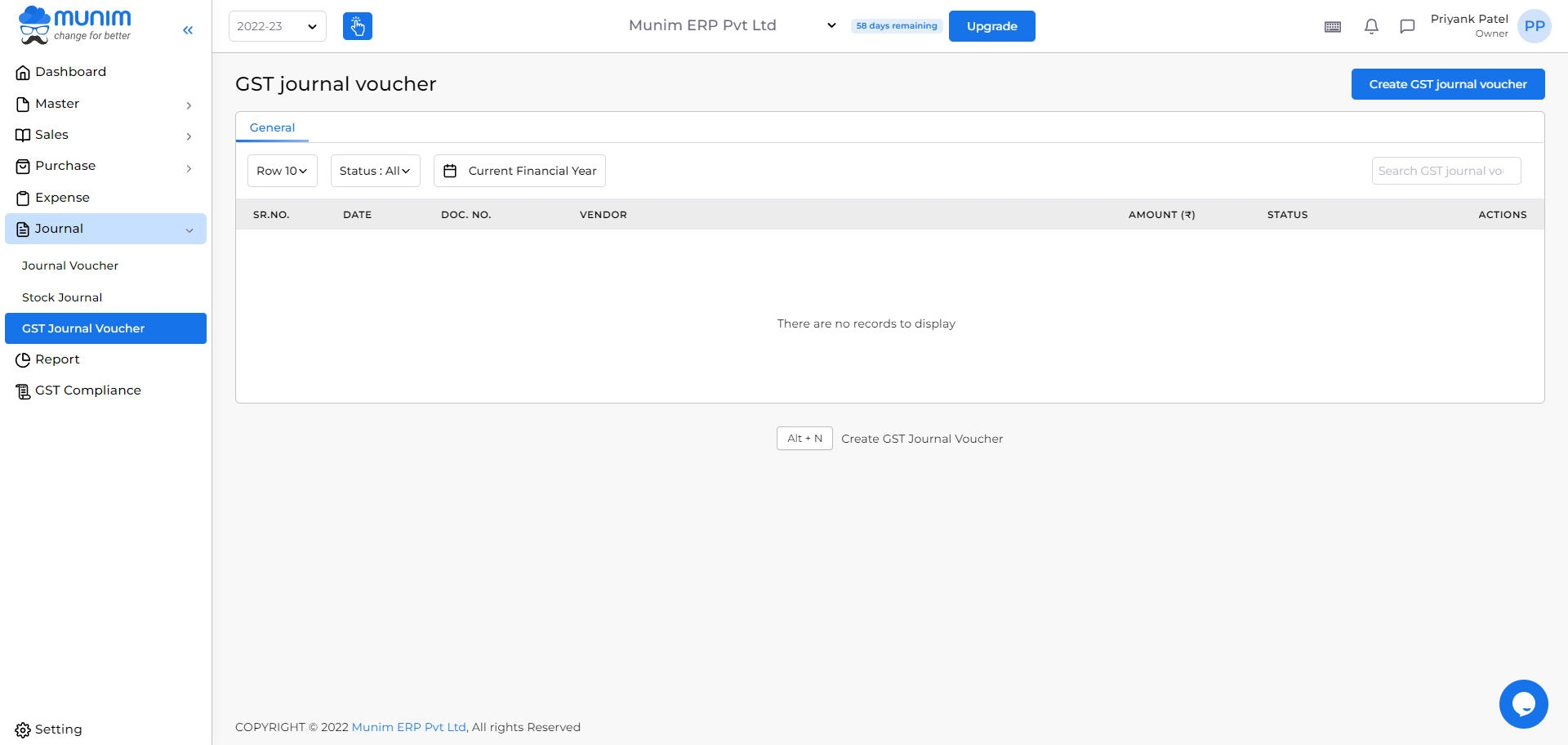Image resolution: width=1568 pixels, height=745 pixels.
Task: Open the Munim ERP Pvt Ltd footer link
Action: [x=408, y=726]
